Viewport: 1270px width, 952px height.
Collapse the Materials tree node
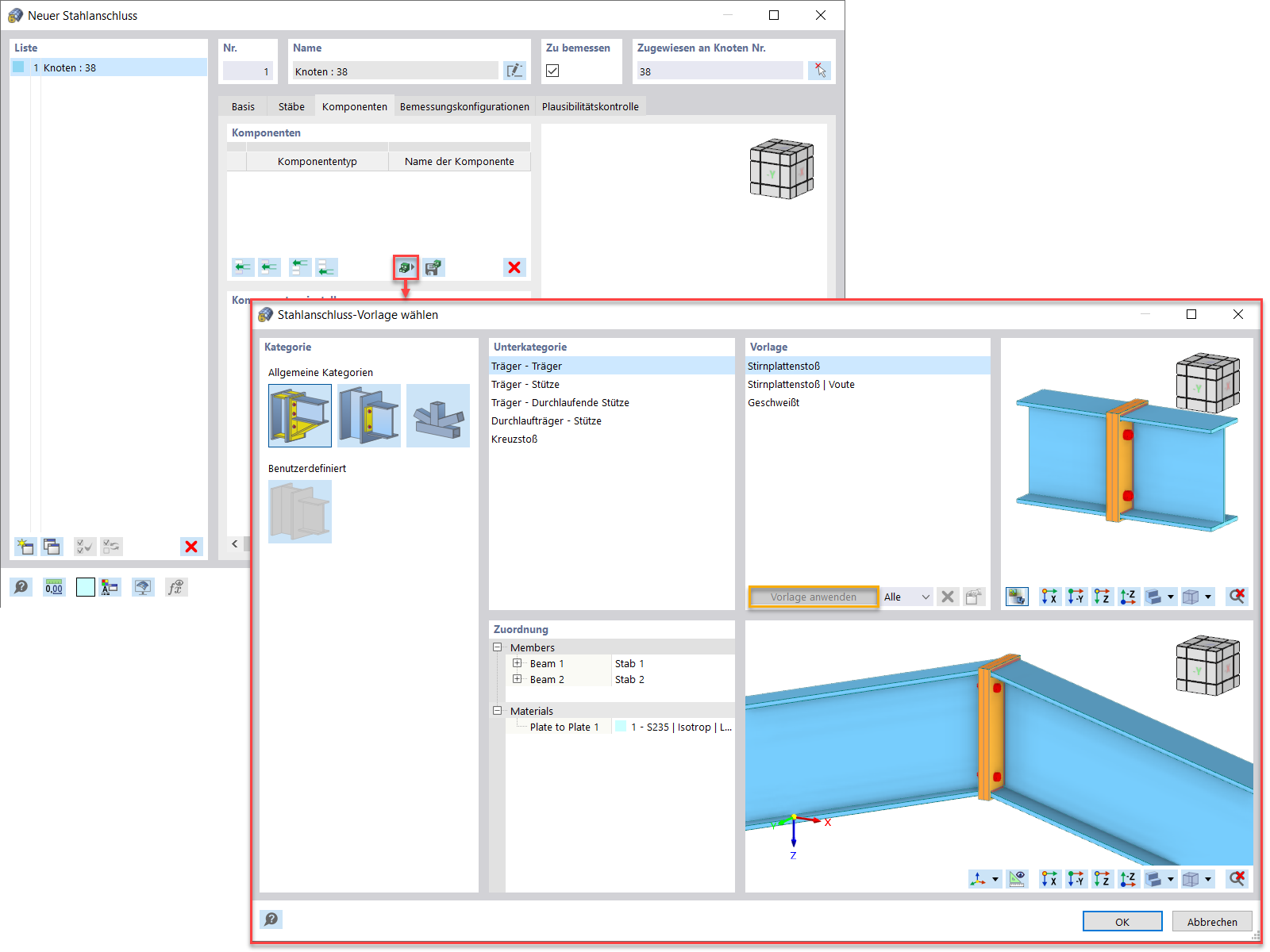coord(498,711)
